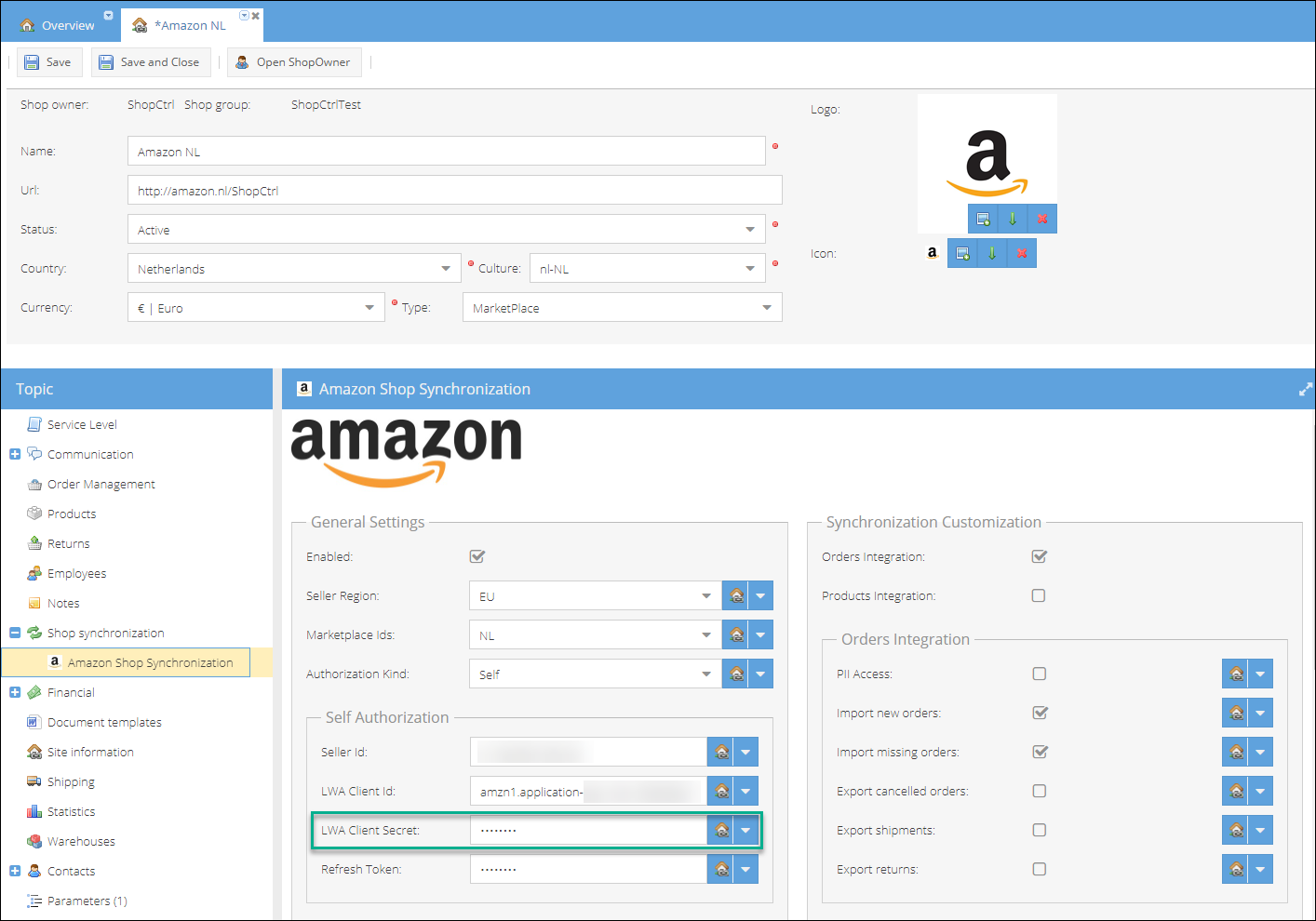Open LWA Client Secret level arrow menu
This screenshot has height=921, width=1316.
point(745,830)
